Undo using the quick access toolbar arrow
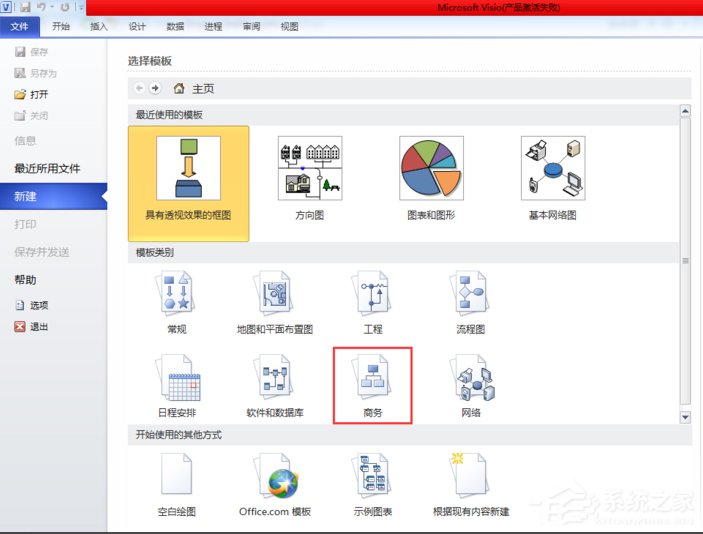The height and width of the screenshot is (534, 703). [42, 7]
